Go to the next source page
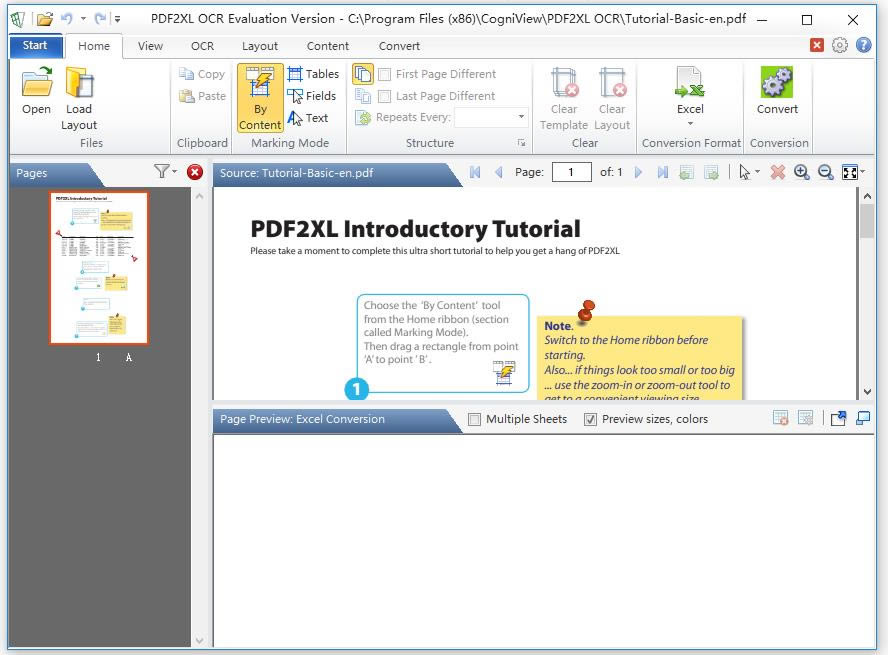888x655 pixels. tap(638, 172)
